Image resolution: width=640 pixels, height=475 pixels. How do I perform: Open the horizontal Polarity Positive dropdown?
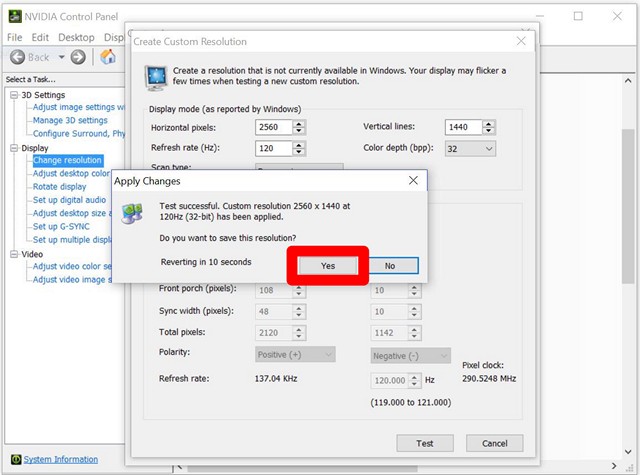pos(296,355)
